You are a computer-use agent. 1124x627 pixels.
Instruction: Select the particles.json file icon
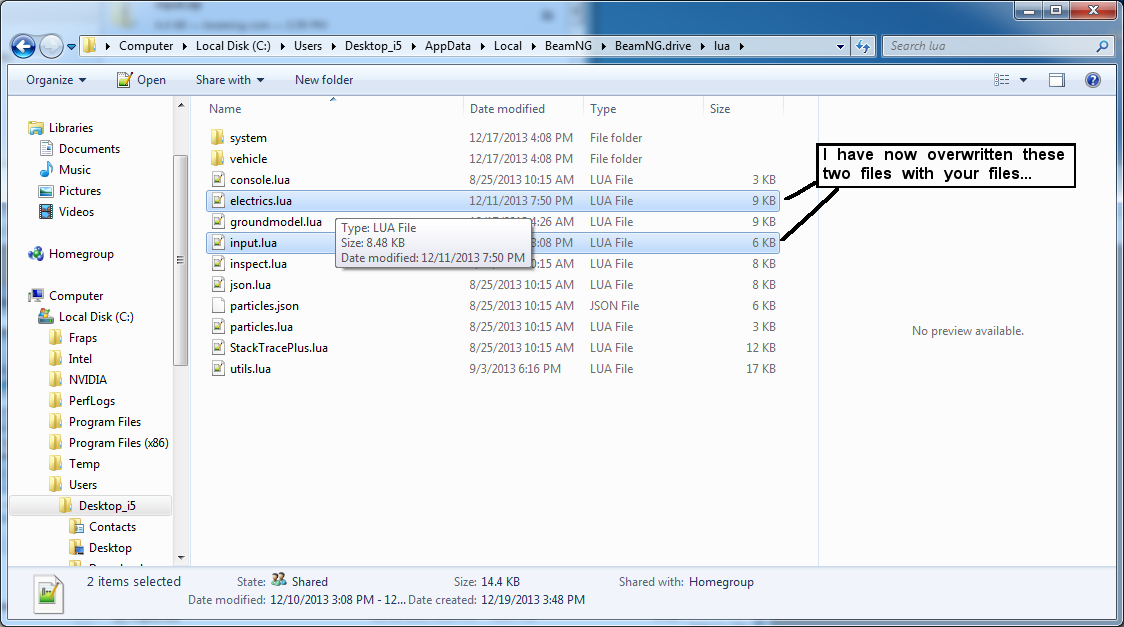tap(218, 306)
